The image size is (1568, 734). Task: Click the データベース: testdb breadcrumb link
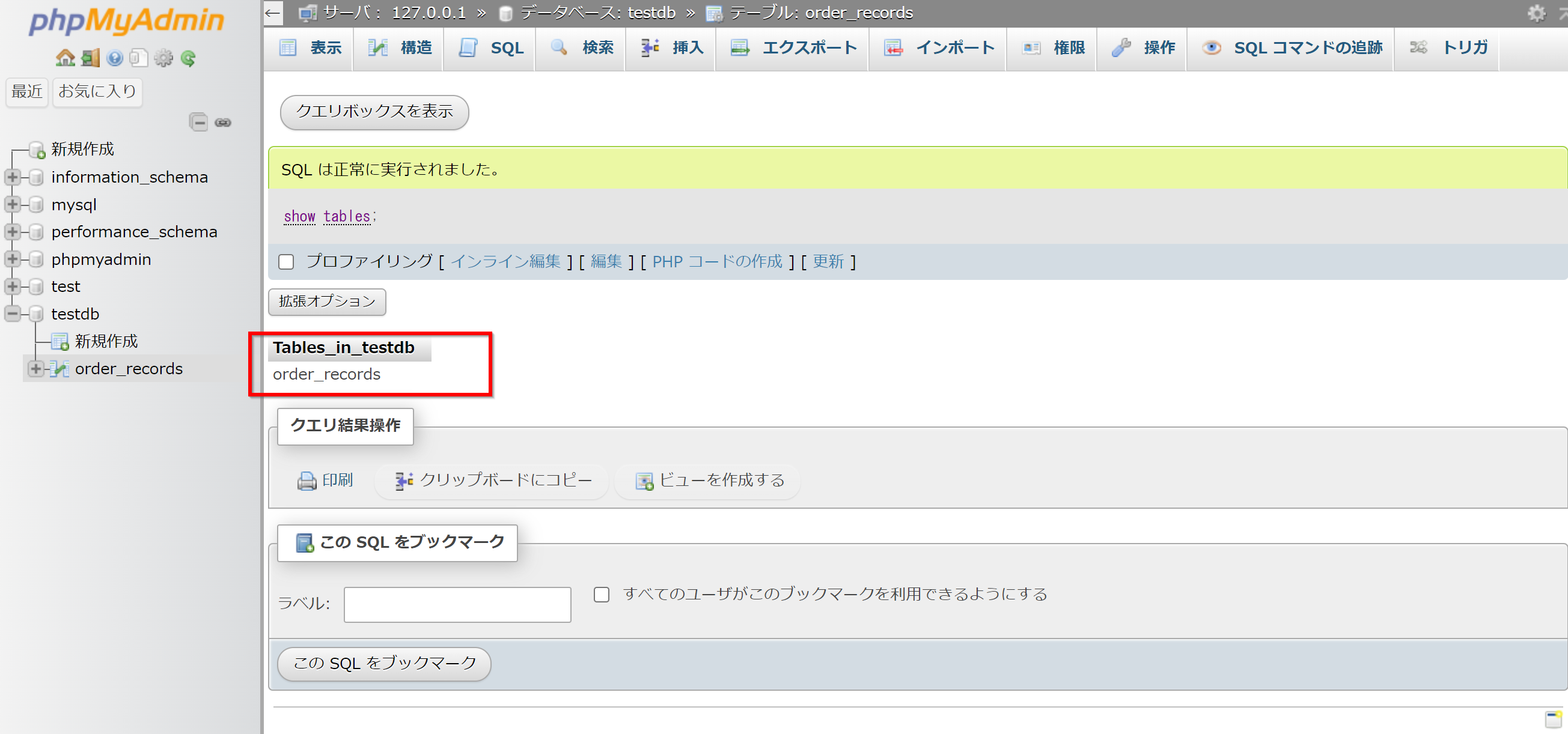click(x=597, y=13)
